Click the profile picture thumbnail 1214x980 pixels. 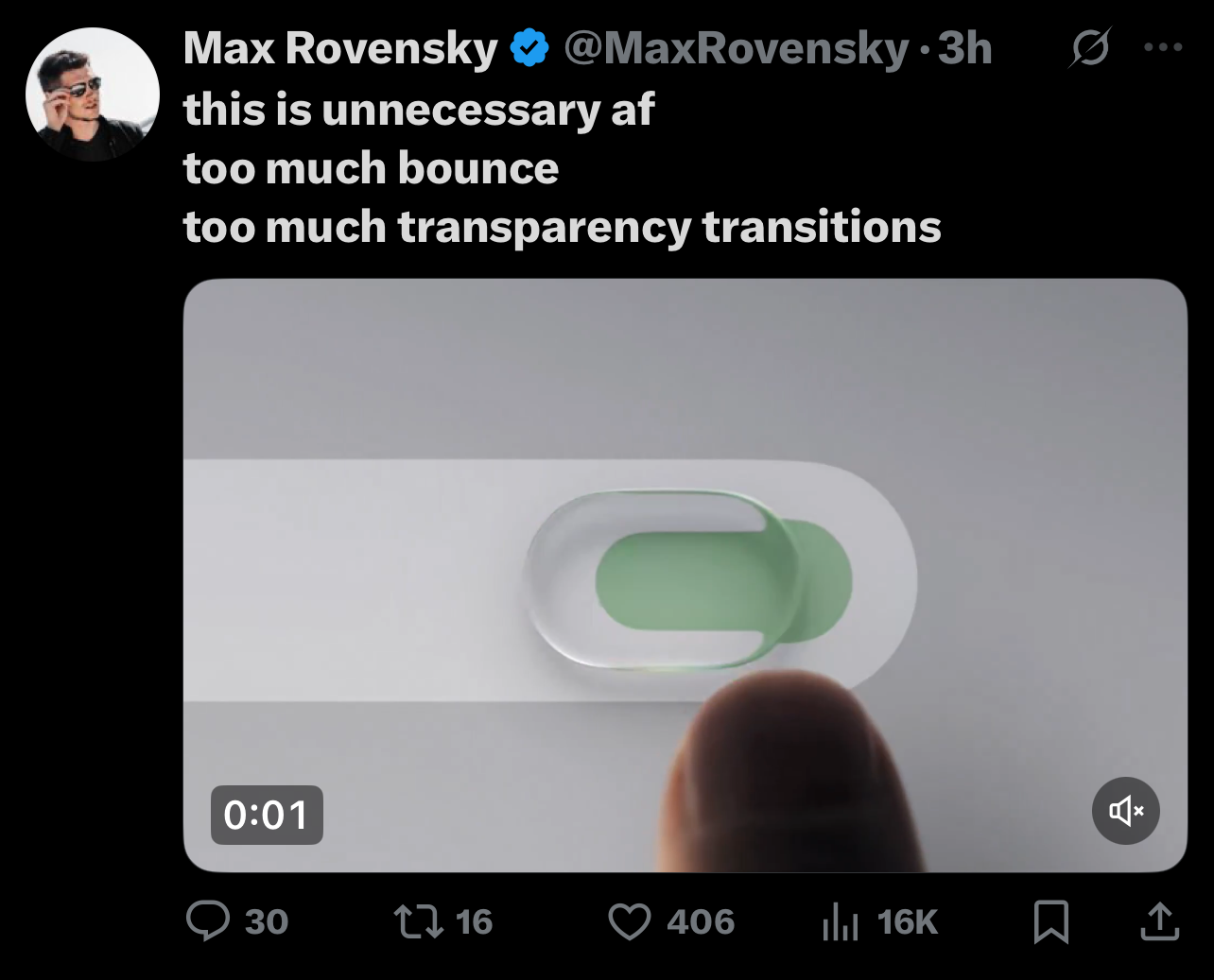[x=93, y=92]
